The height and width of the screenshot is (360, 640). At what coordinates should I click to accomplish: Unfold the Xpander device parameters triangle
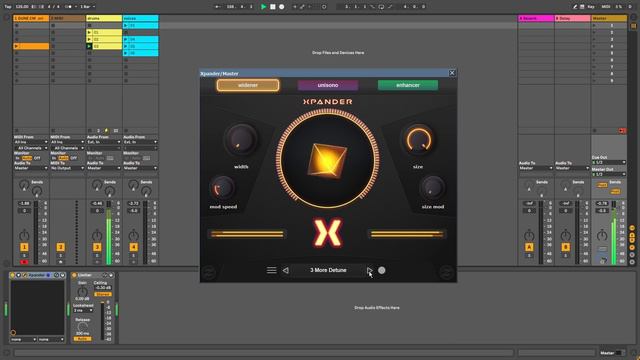pos(19,275)
